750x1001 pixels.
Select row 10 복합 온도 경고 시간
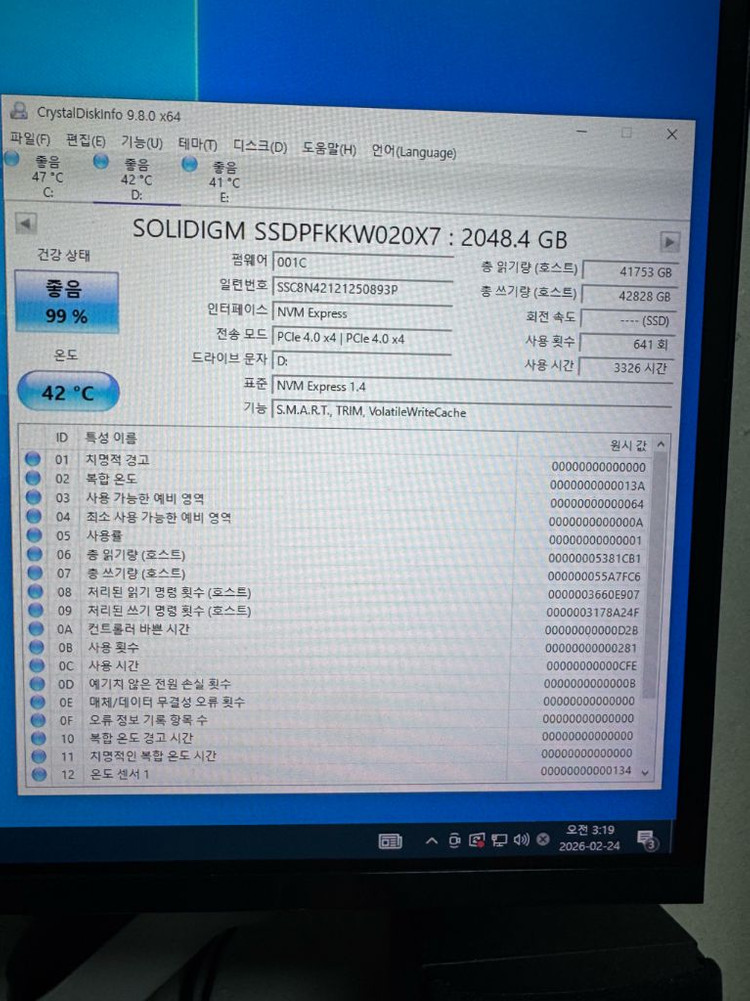336,737
